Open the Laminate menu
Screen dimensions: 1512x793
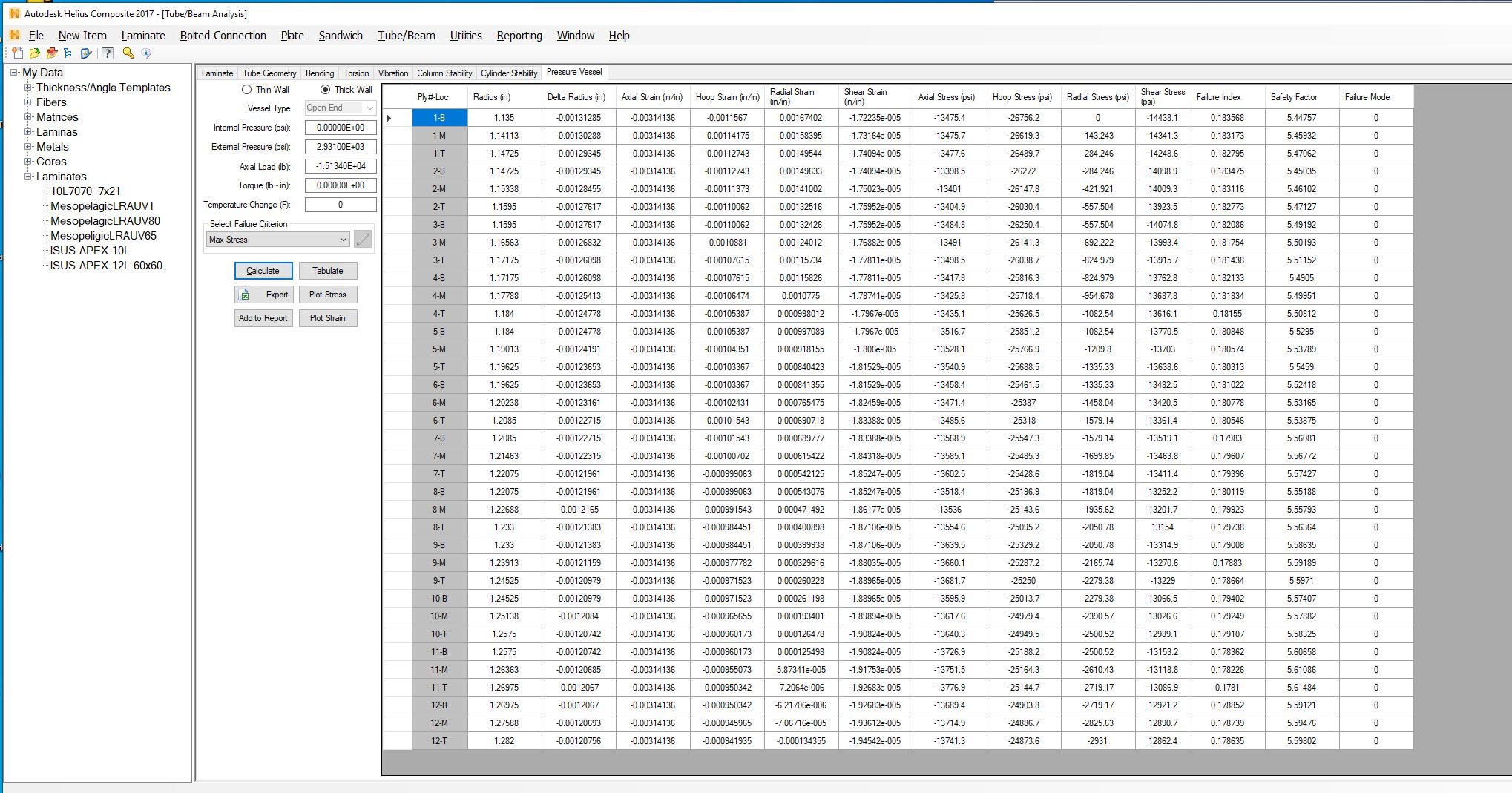[143, 36]
